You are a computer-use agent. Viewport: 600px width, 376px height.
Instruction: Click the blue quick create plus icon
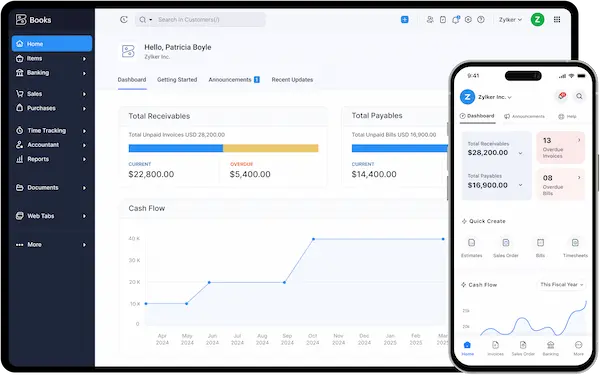404,20
